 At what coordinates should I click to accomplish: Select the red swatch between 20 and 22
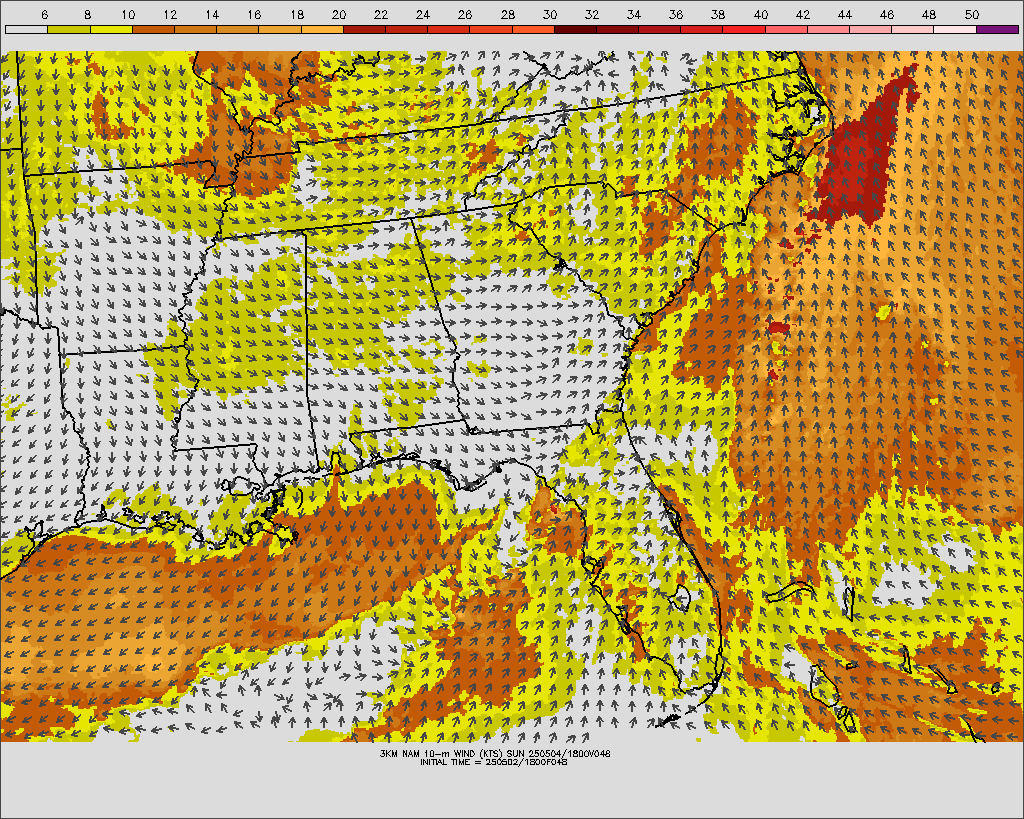364,29
